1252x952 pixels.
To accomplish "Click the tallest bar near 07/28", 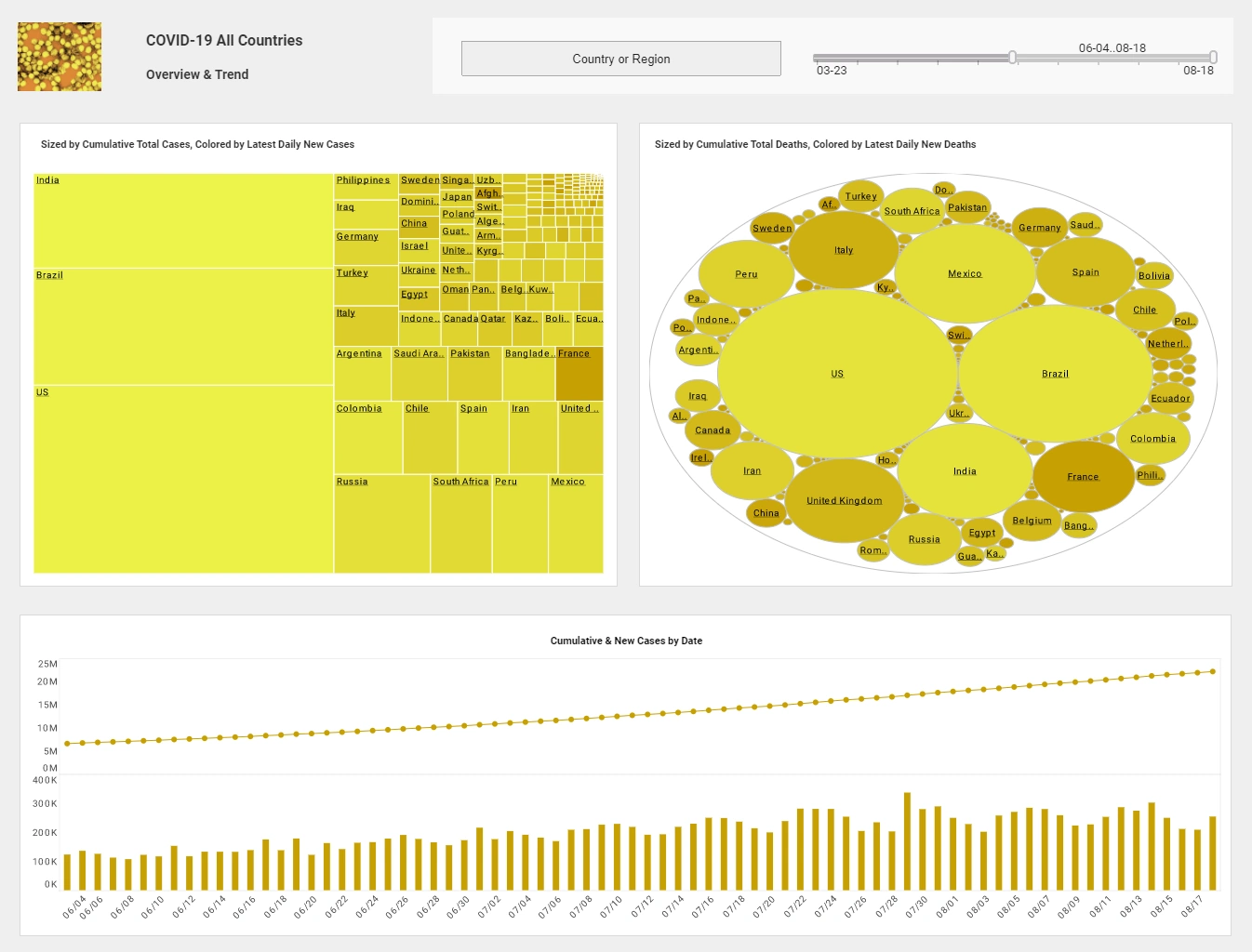I will click(x=908, y=836).
